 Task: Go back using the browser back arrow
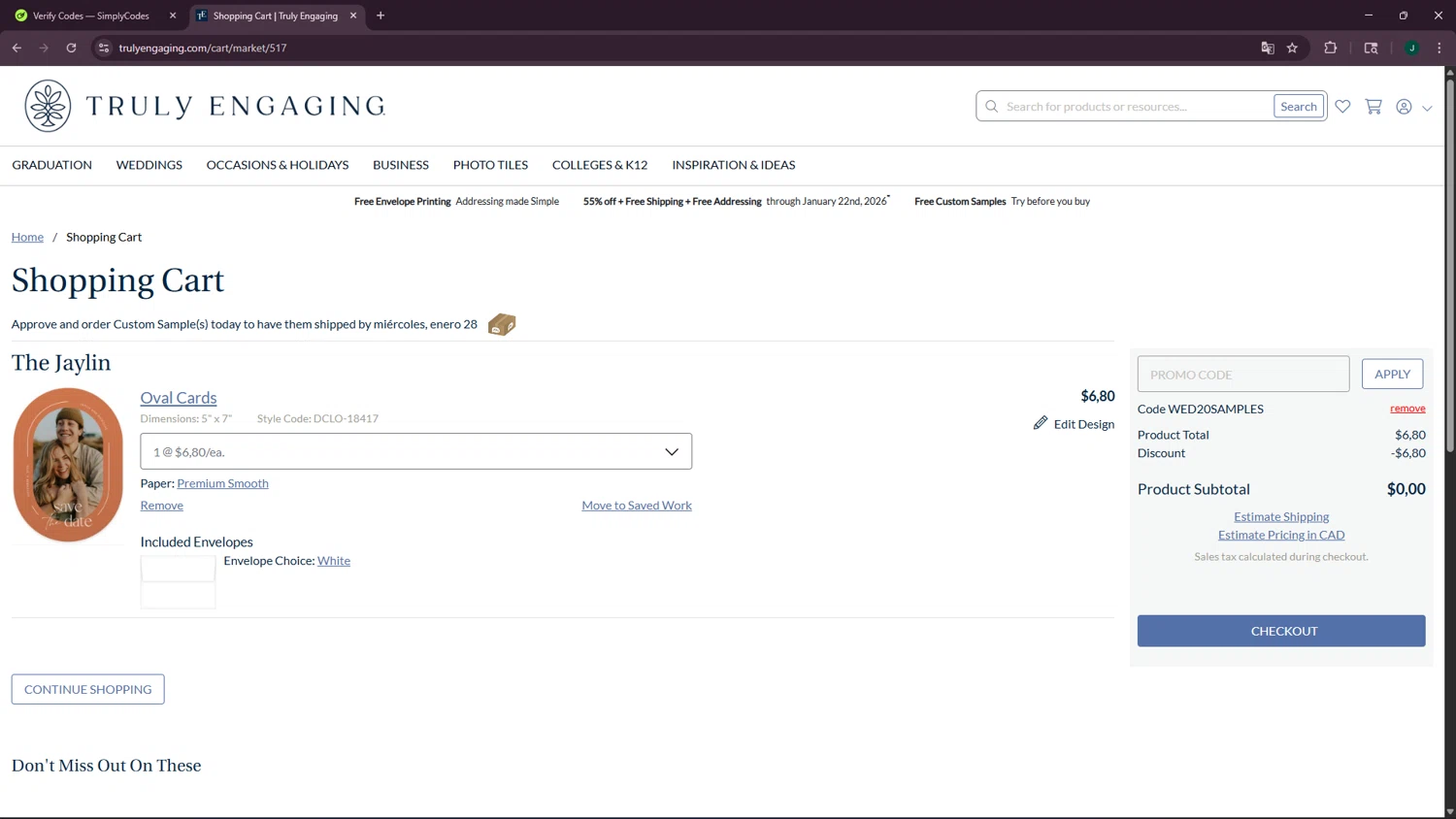point(17,48)
